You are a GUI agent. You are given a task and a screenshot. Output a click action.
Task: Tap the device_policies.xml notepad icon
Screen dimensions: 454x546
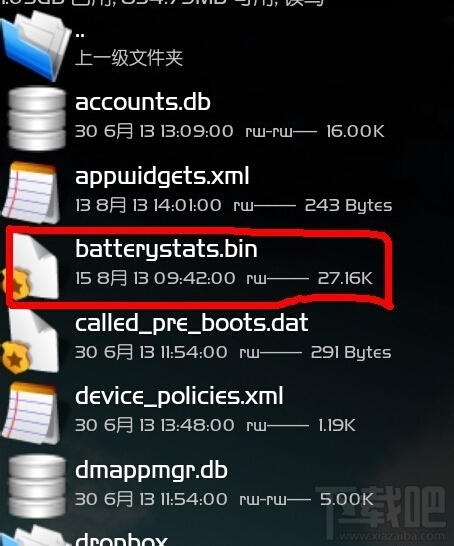(x=30, y=413)
